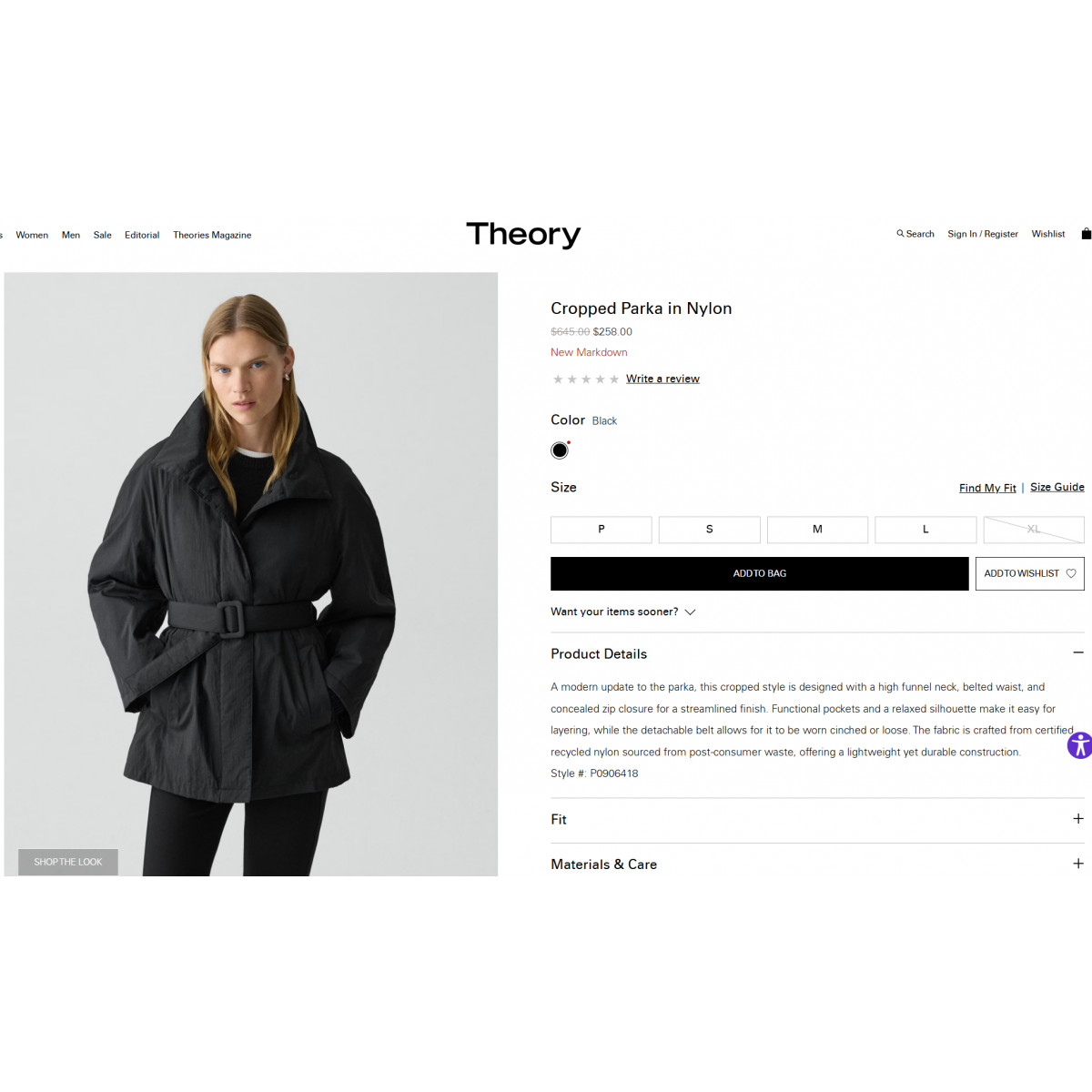Select size M
This screenshot has height=1092, width=1092.
click(817, 530)
